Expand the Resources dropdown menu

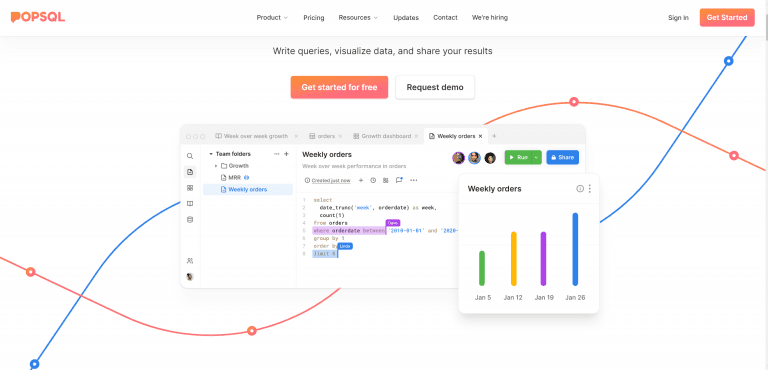click(x=358, y=18)
